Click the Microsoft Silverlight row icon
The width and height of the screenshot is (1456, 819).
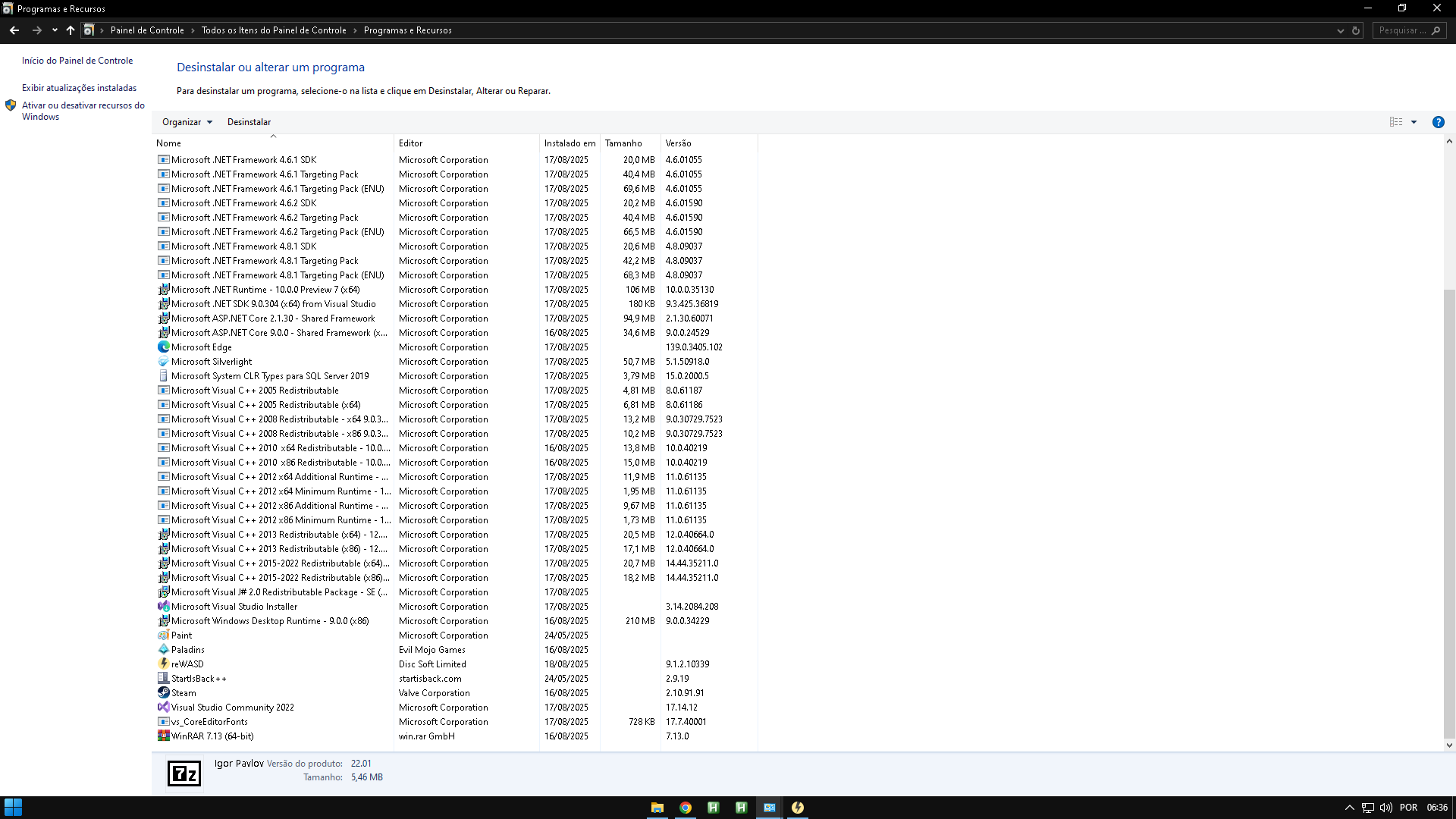(x=163, y=361)
